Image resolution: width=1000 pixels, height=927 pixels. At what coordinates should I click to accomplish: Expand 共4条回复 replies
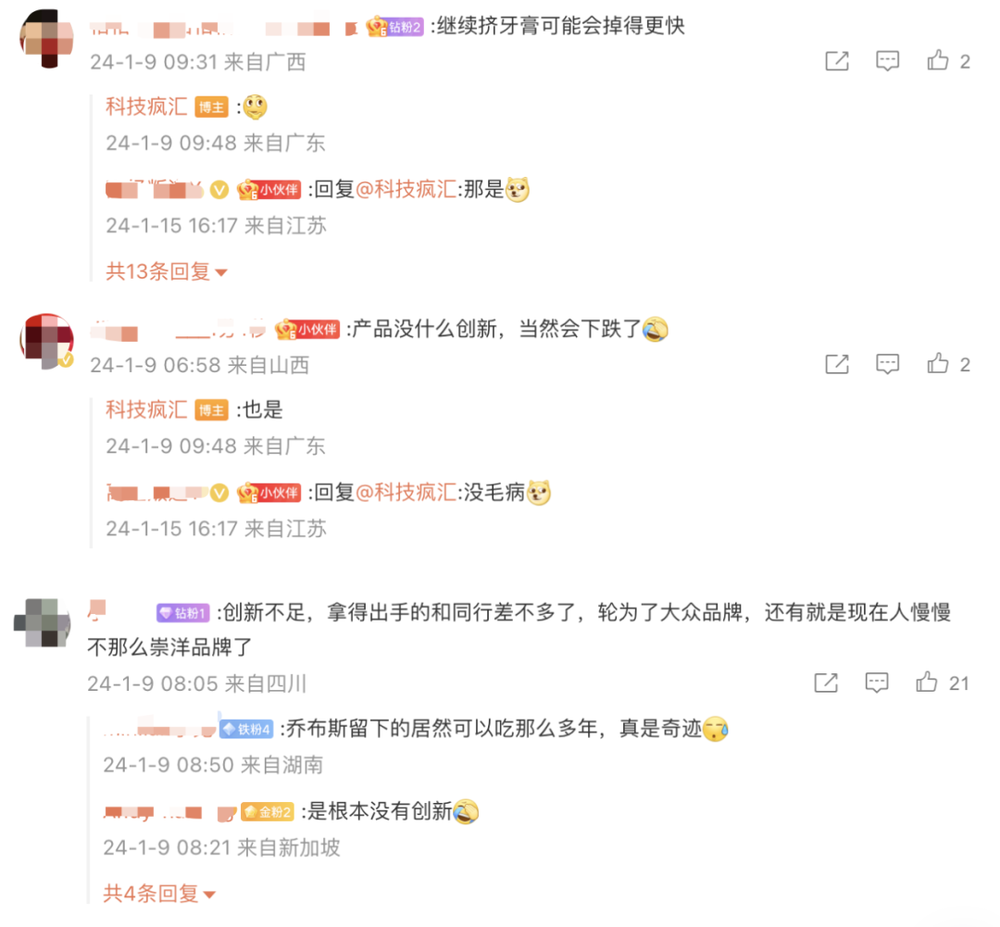[x=159, y=893]
